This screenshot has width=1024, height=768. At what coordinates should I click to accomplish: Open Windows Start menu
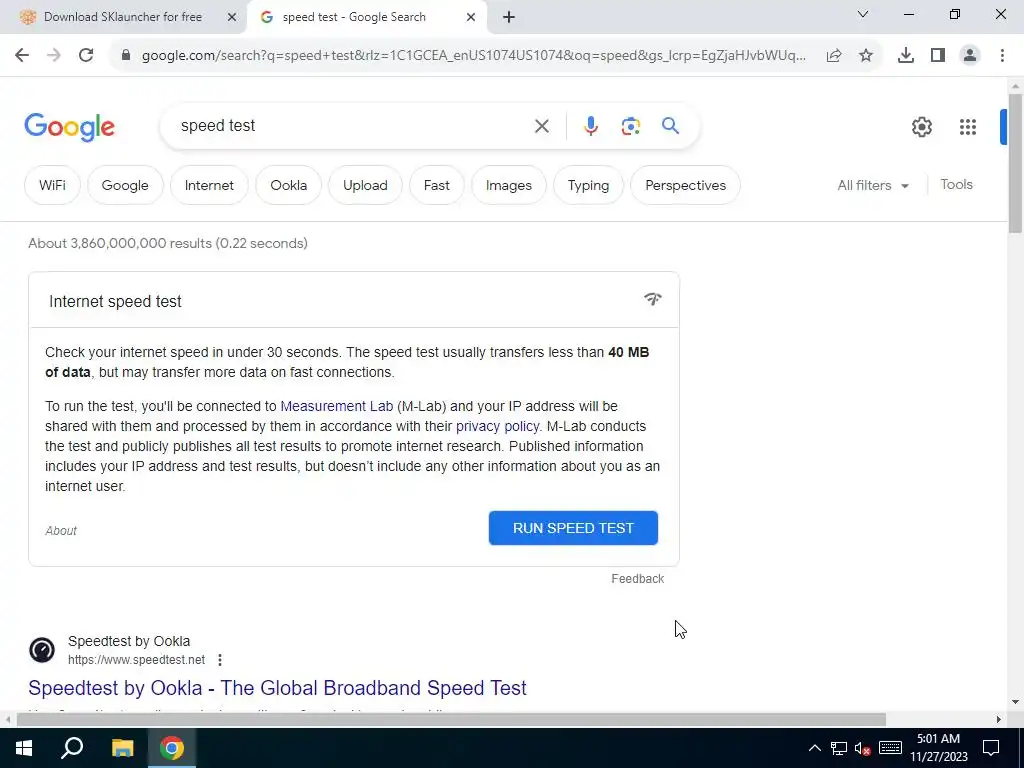[x=24, y=748]
